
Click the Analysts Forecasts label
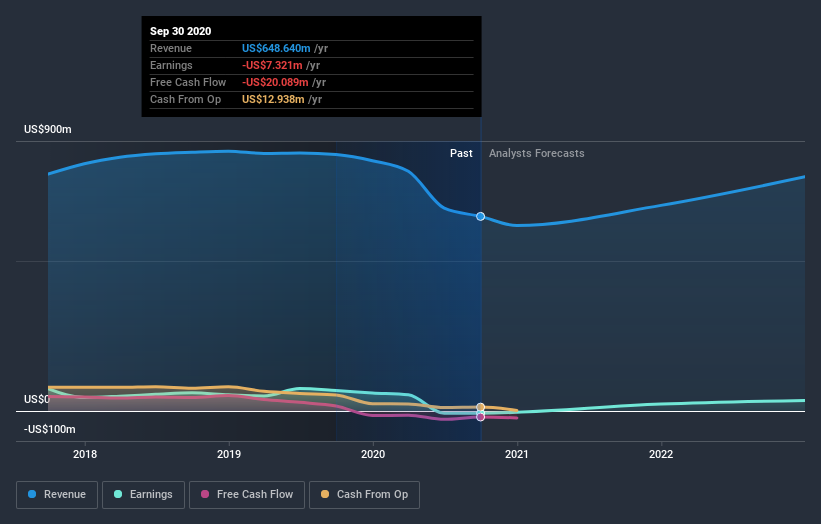[537, 153]
